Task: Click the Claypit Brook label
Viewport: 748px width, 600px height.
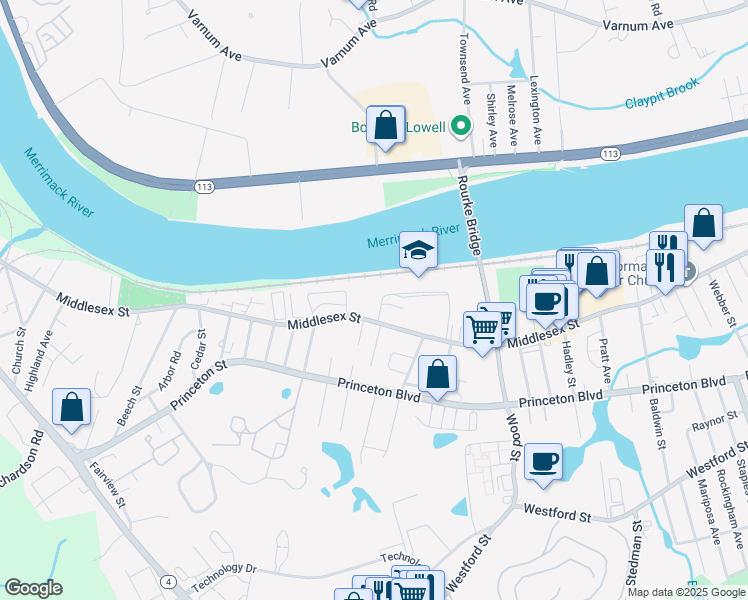Action: [x=662, y=93]
